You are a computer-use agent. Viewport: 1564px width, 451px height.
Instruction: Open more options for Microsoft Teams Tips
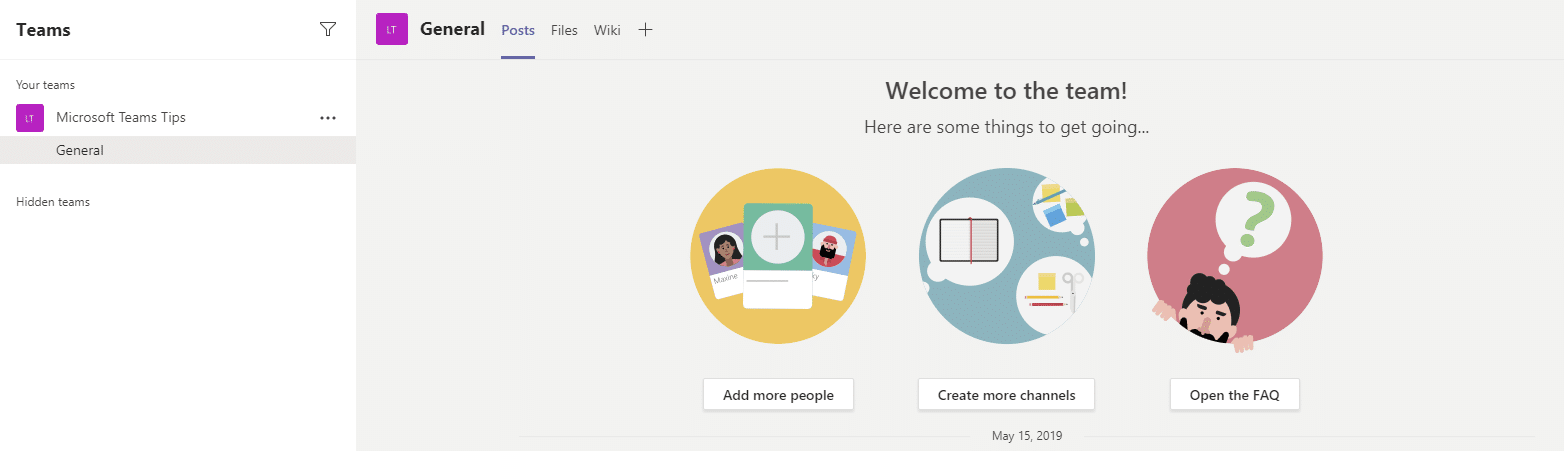pyautogui.click(x=328, y=118)
